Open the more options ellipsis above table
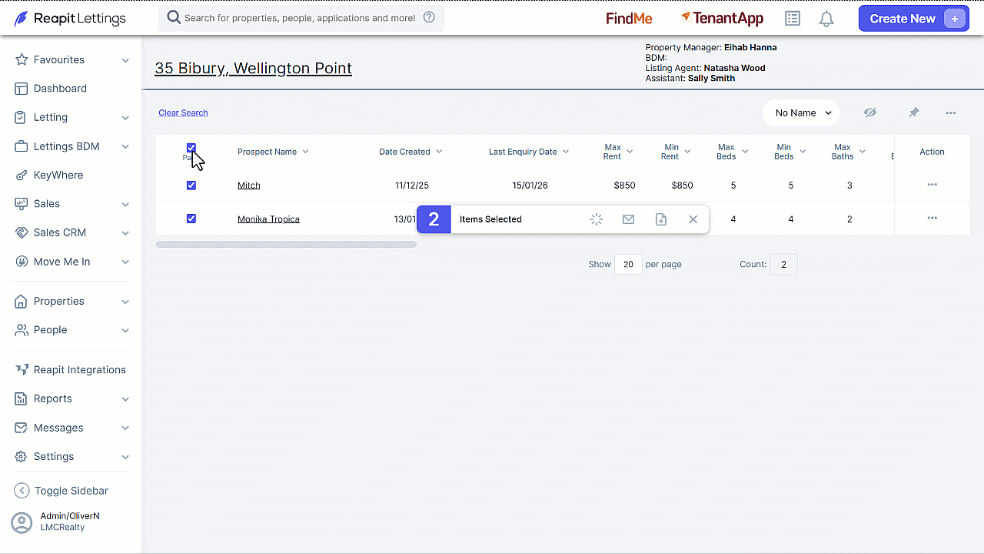This screenshot has height=554, width=984. click(x=951, y=113)
